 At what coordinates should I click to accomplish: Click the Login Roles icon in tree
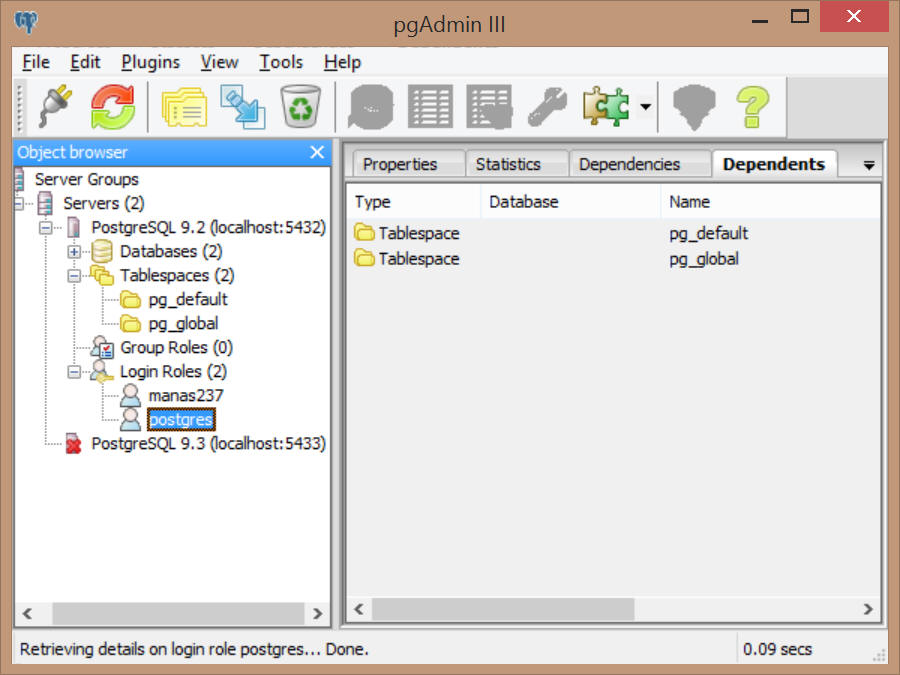(x=102, y=372)
